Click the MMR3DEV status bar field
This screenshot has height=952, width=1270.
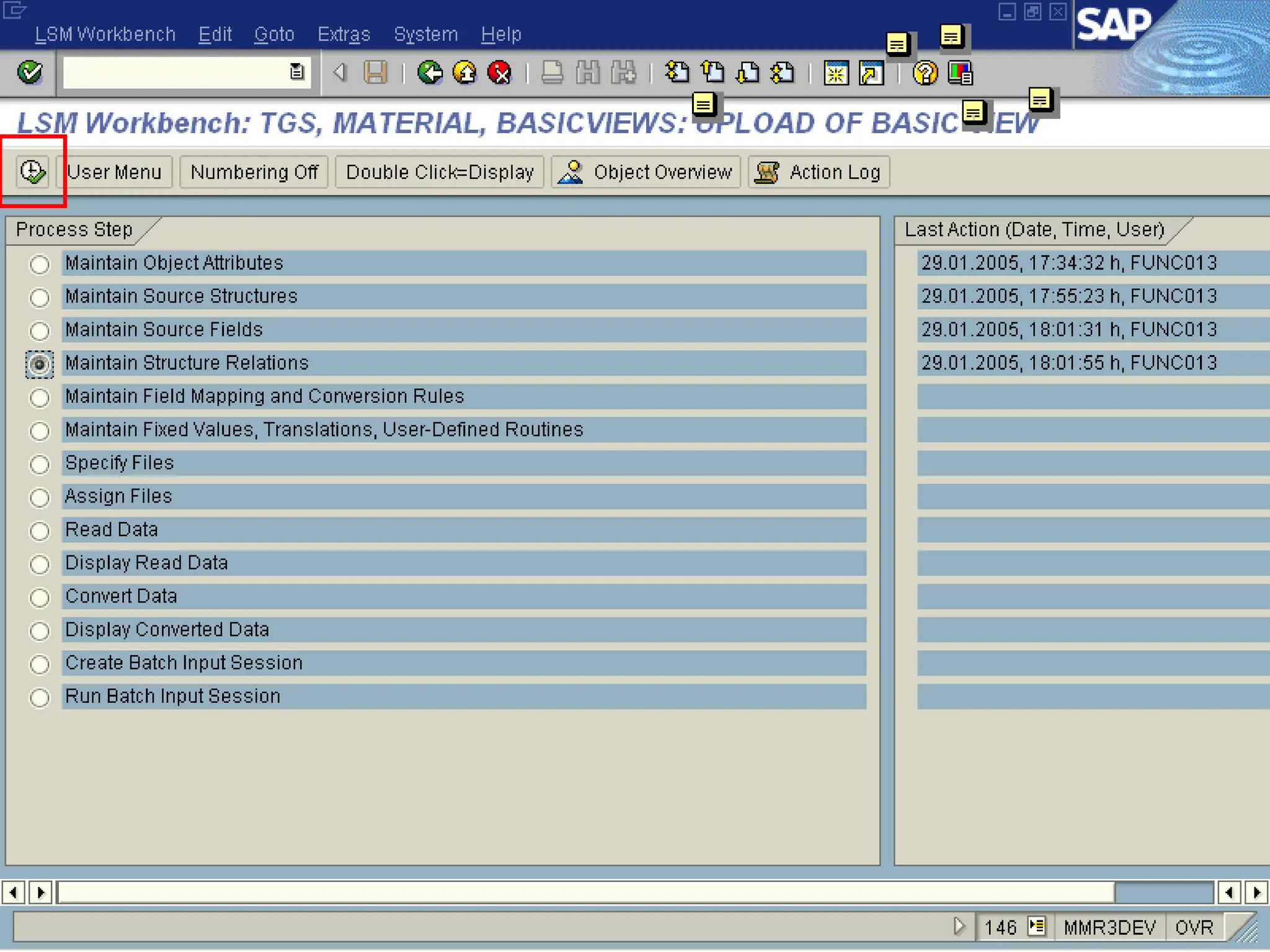point(1109,927)
